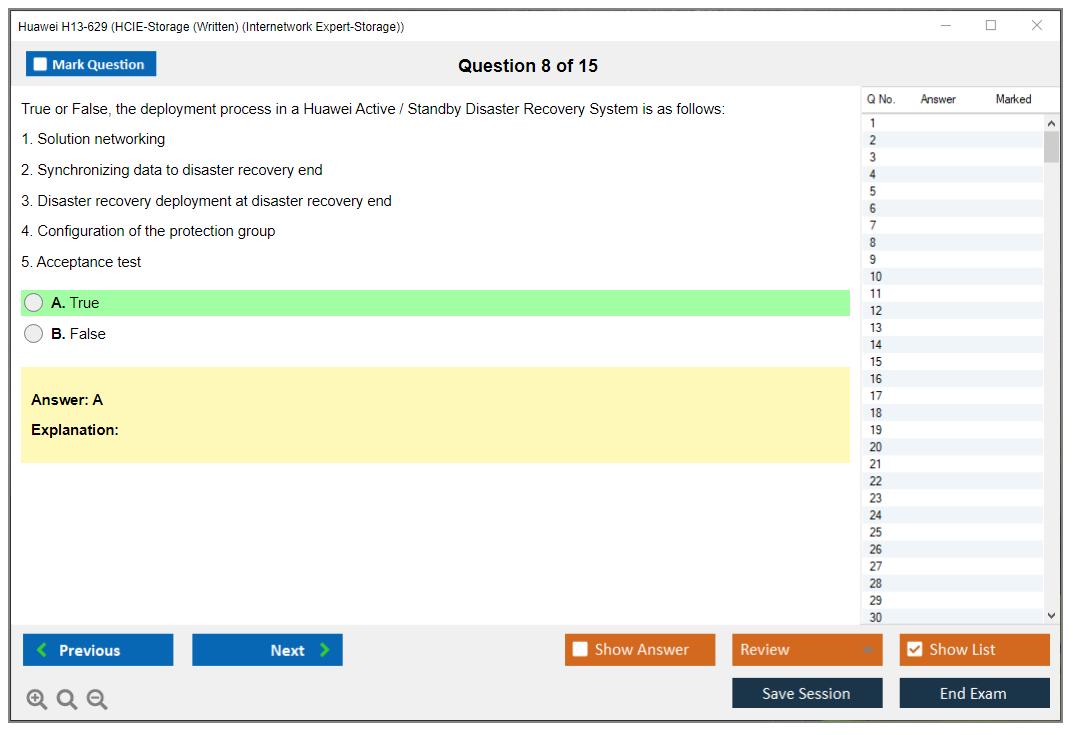
Task: Jump to question 8 in list
Action: tap(874, 243)
